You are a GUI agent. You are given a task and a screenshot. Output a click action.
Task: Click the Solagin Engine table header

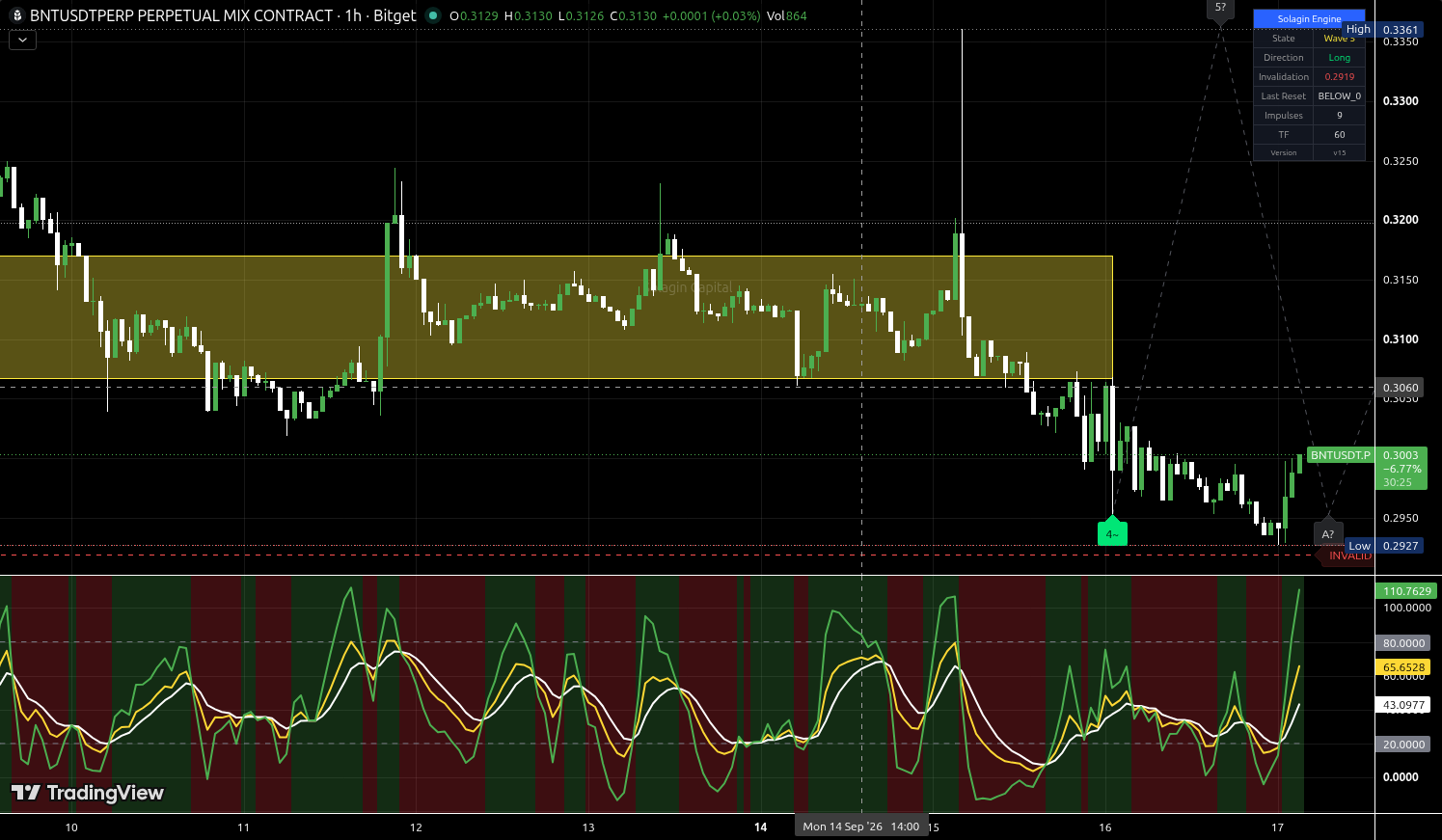[1309, 19]
